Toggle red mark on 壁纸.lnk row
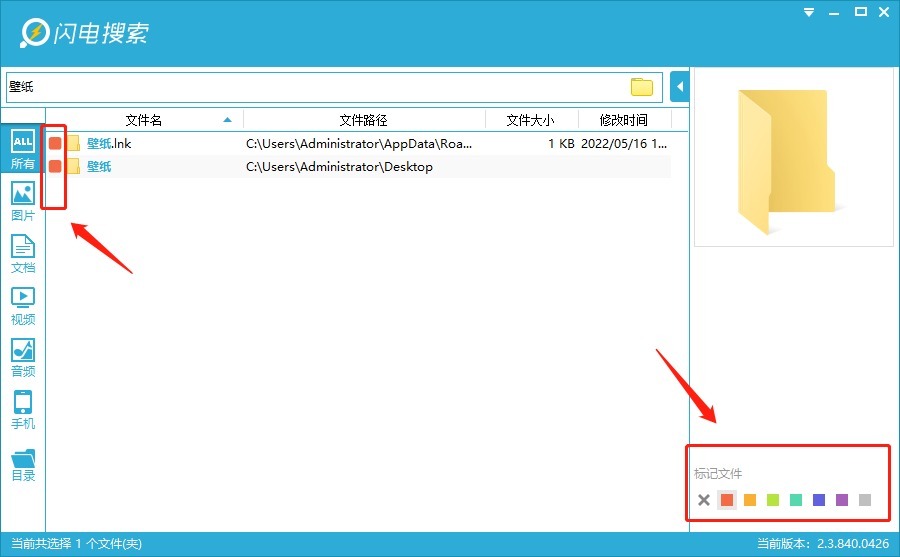 [x=55, y=144]
